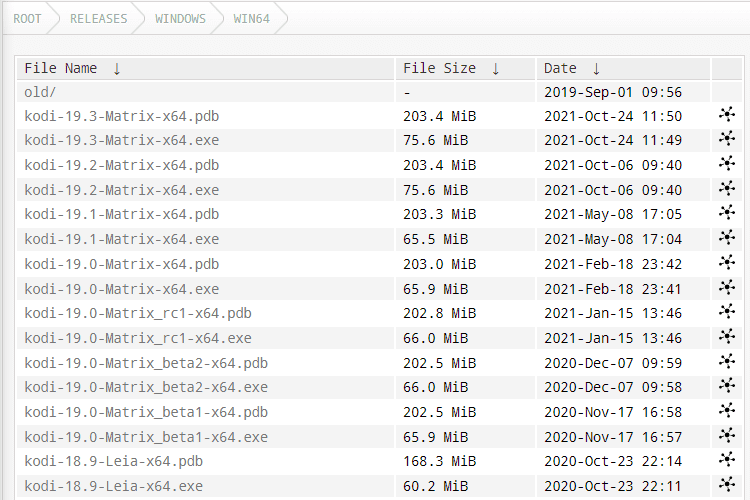Open mirror list icon for kodi-19.3-Matrix-x64.exe
The image size is (750, 500).
[x=727, y=139]
